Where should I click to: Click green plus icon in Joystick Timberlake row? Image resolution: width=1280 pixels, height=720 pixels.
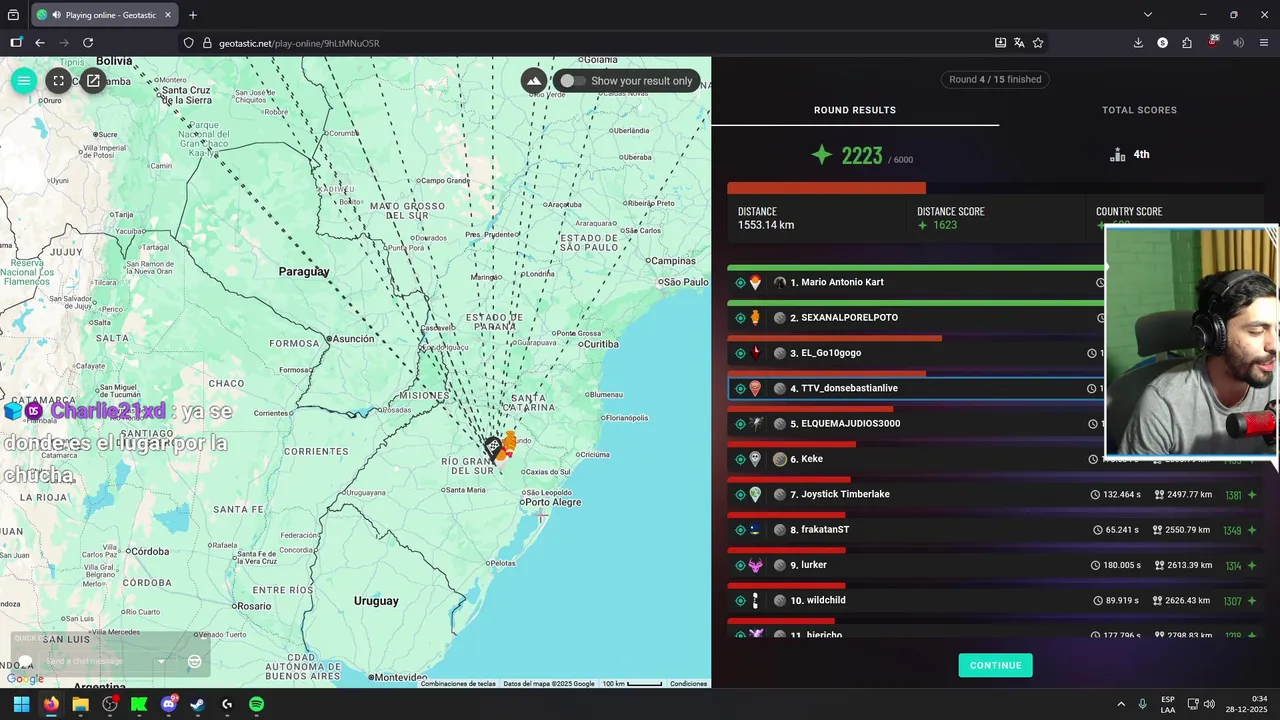[1252, 495]
